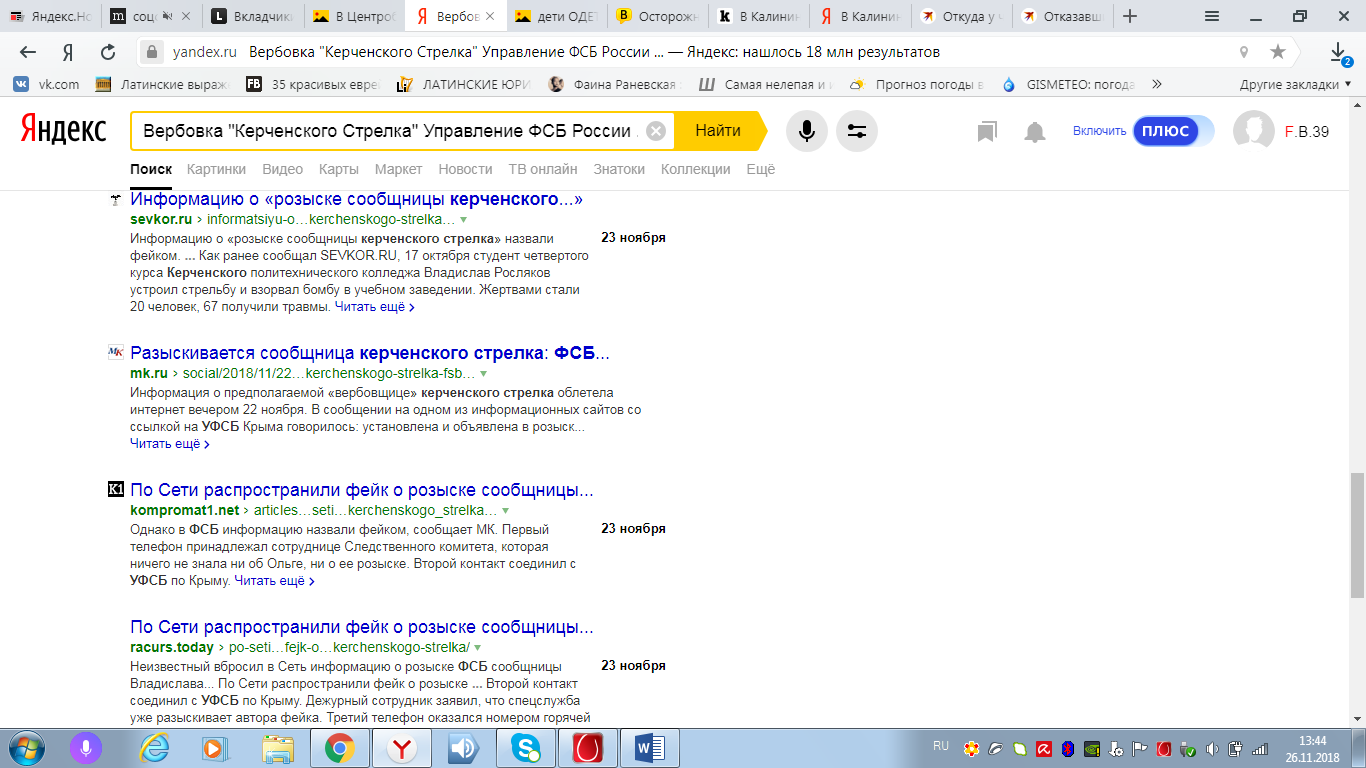The image size is (1366, 768).
Task: Open Skype from the taskbar
Action: pos(525,748)
